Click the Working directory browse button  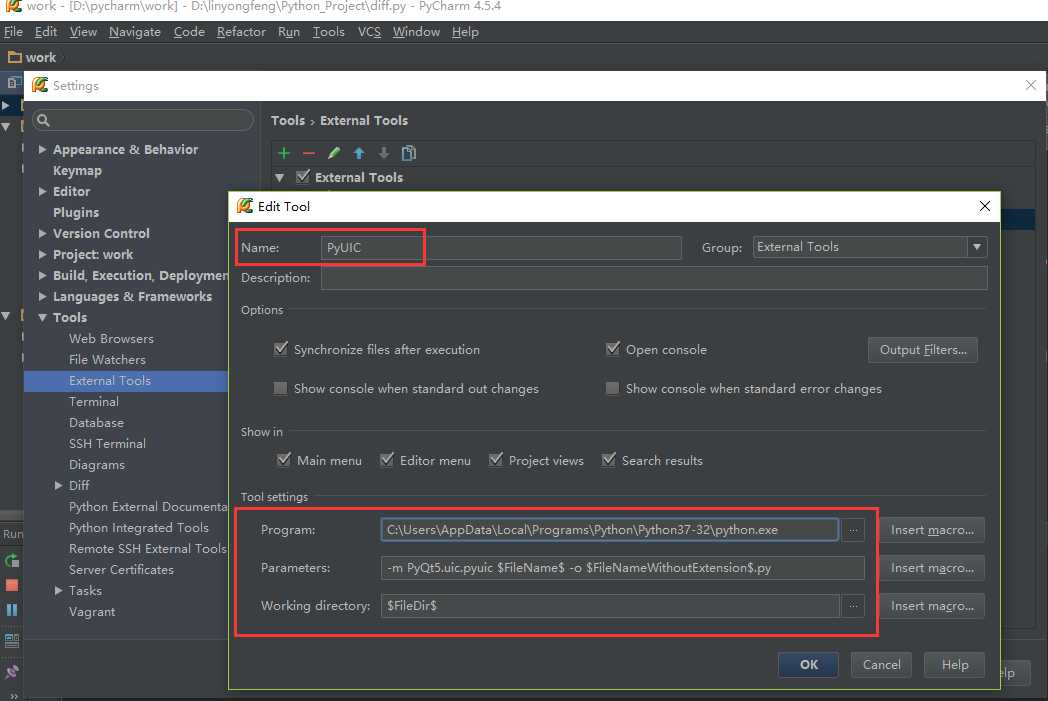pyautogui.click(x=853, y=605)
